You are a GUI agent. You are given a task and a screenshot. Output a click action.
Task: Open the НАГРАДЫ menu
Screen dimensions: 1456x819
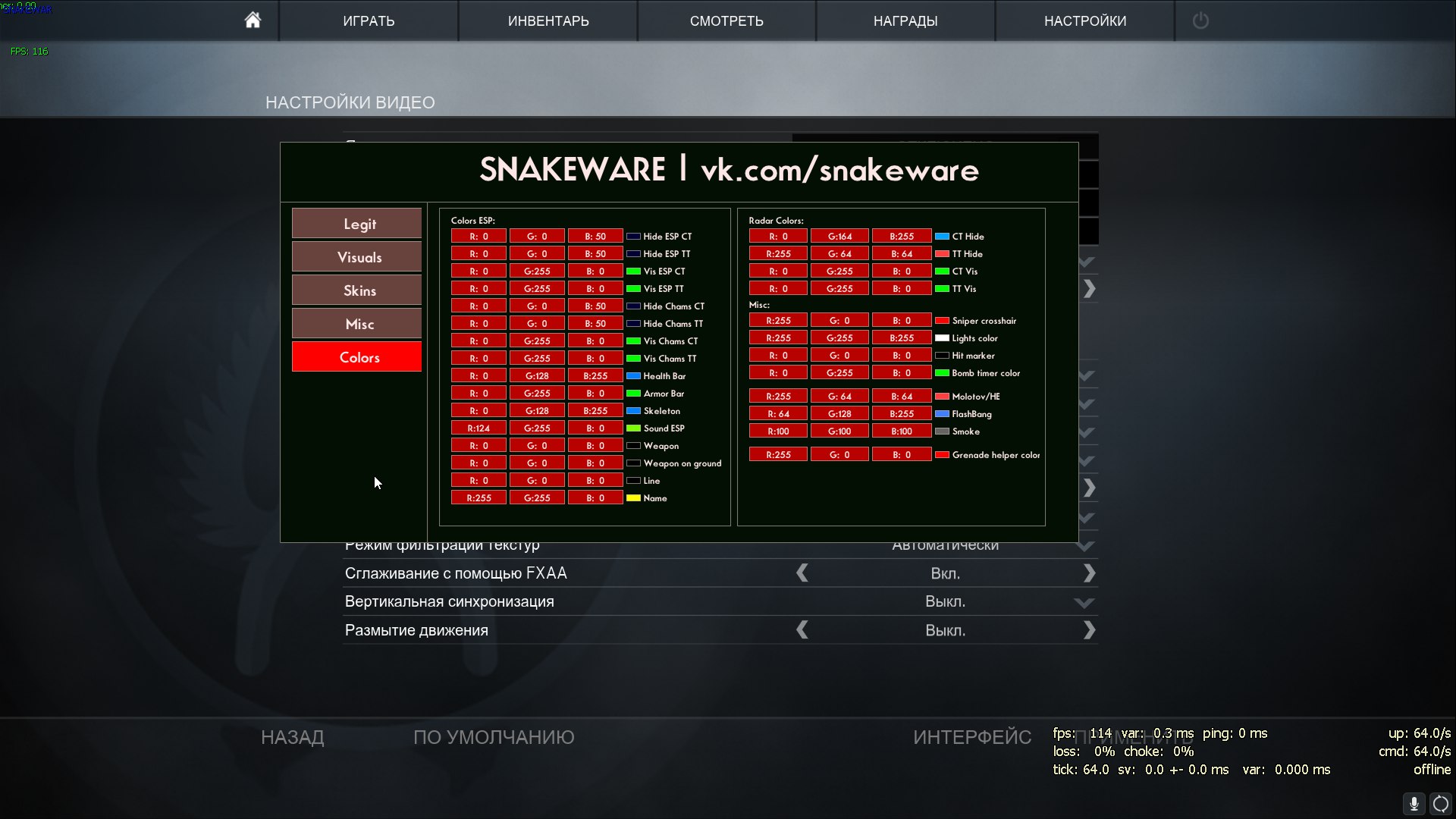(x=905, y=20)
